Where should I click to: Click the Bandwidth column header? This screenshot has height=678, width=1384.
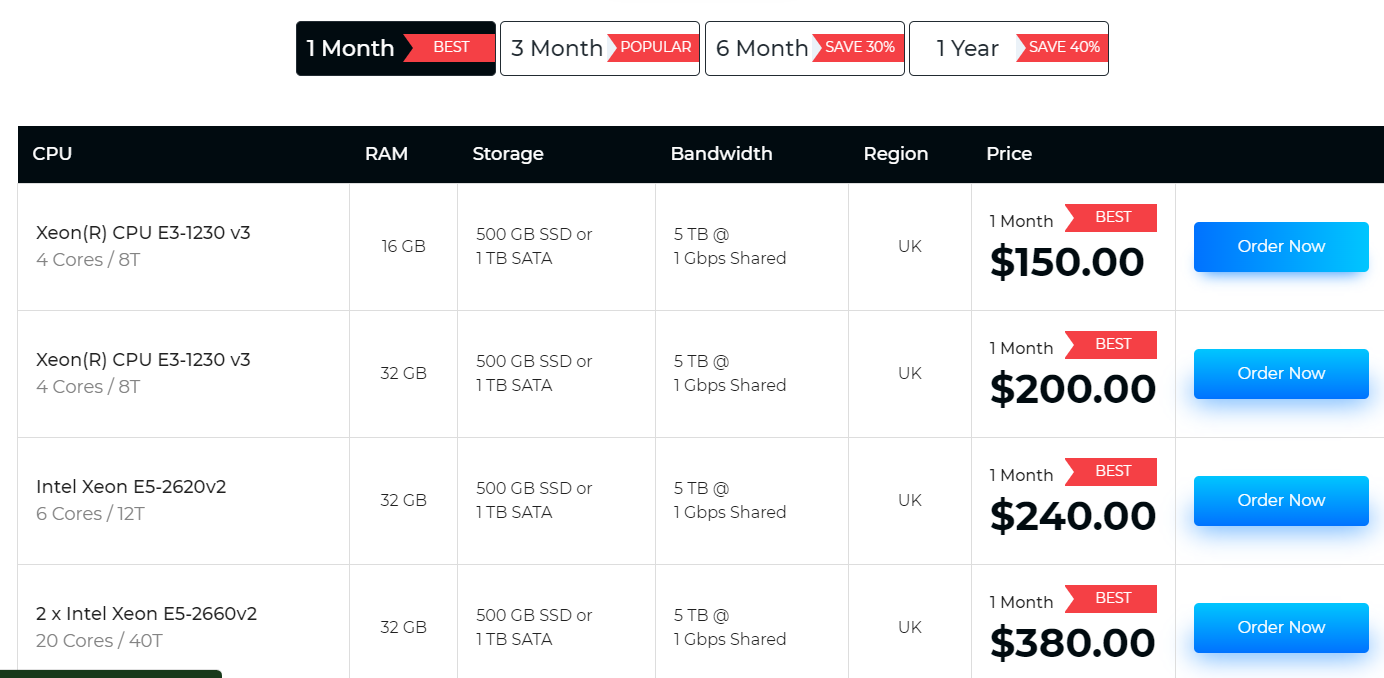pyautogui.click(x=721, y=154)
